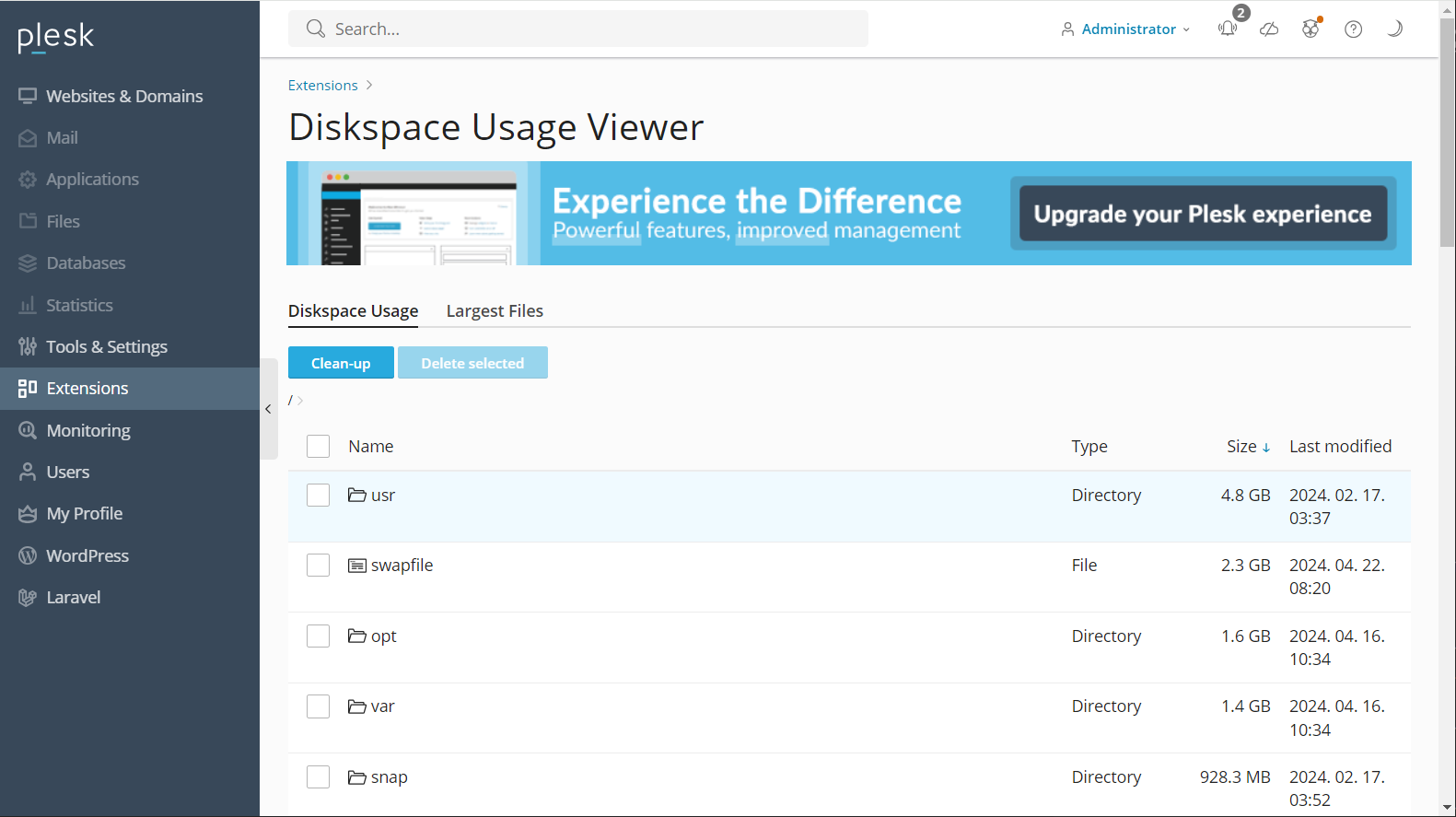Click the Type column header
This screenshot has width=1456, height=817.
coord(1089,447)
